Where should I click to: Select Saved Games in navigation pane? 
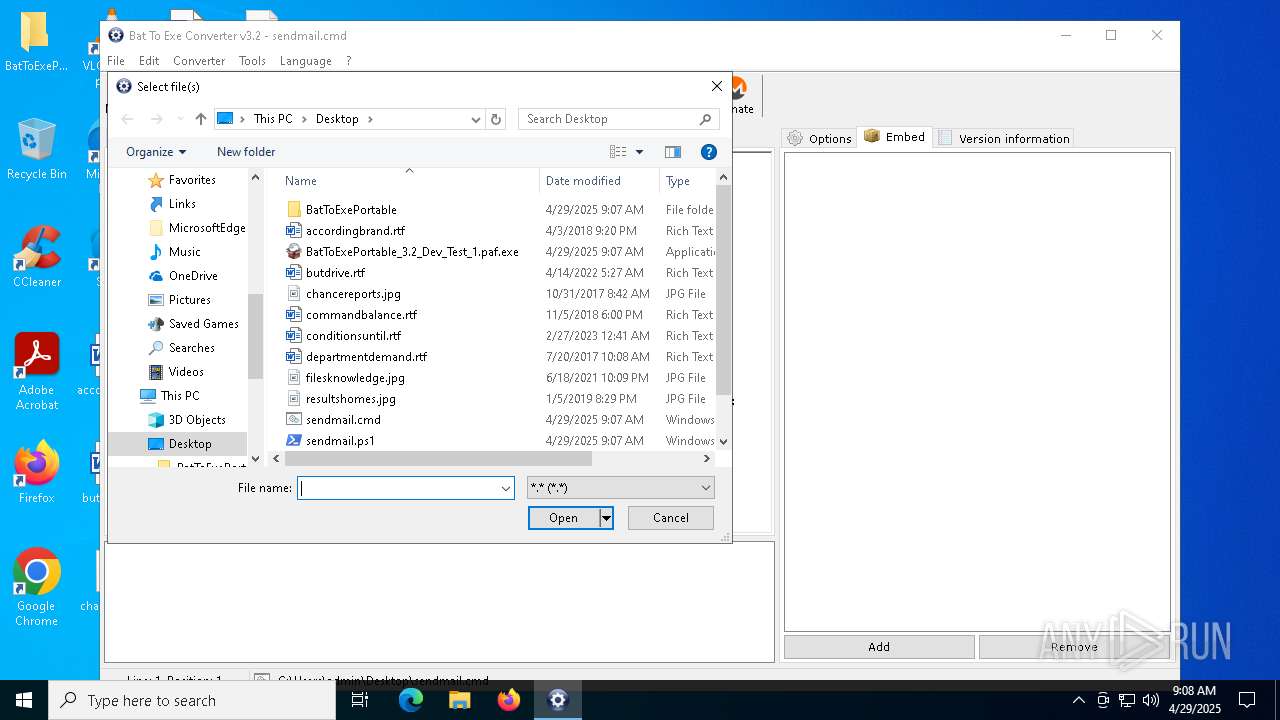coord(204,324)
